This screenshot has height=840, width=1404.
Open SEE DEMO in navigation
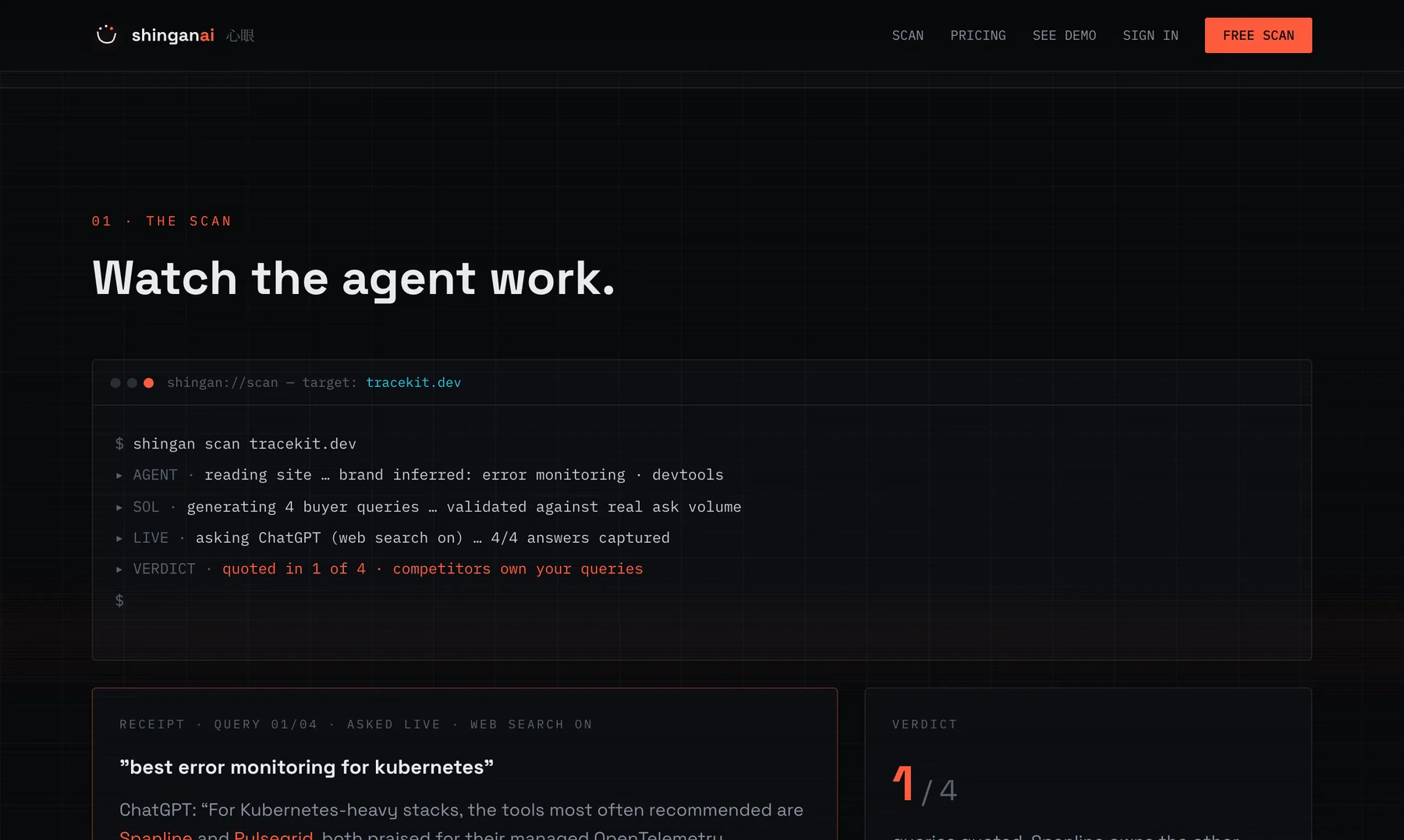[1064, 35]
